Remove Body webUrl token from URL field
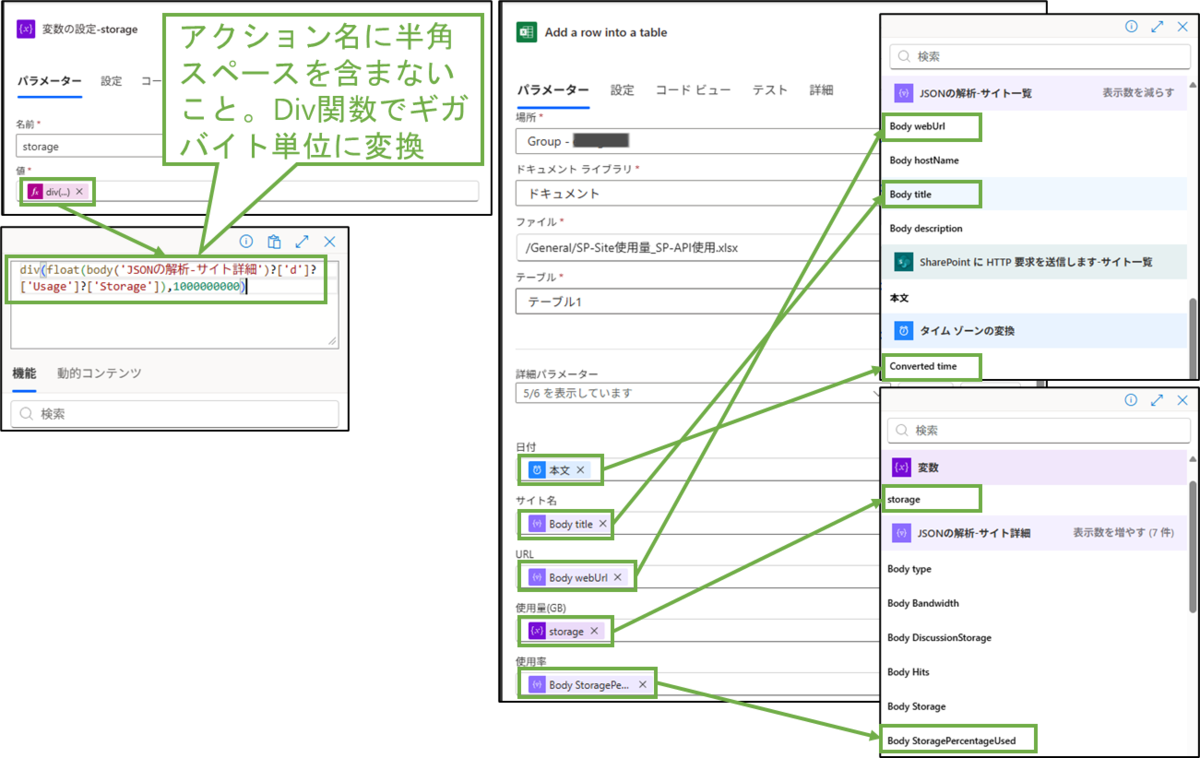1200x758 pixels. tap(618, 577)
